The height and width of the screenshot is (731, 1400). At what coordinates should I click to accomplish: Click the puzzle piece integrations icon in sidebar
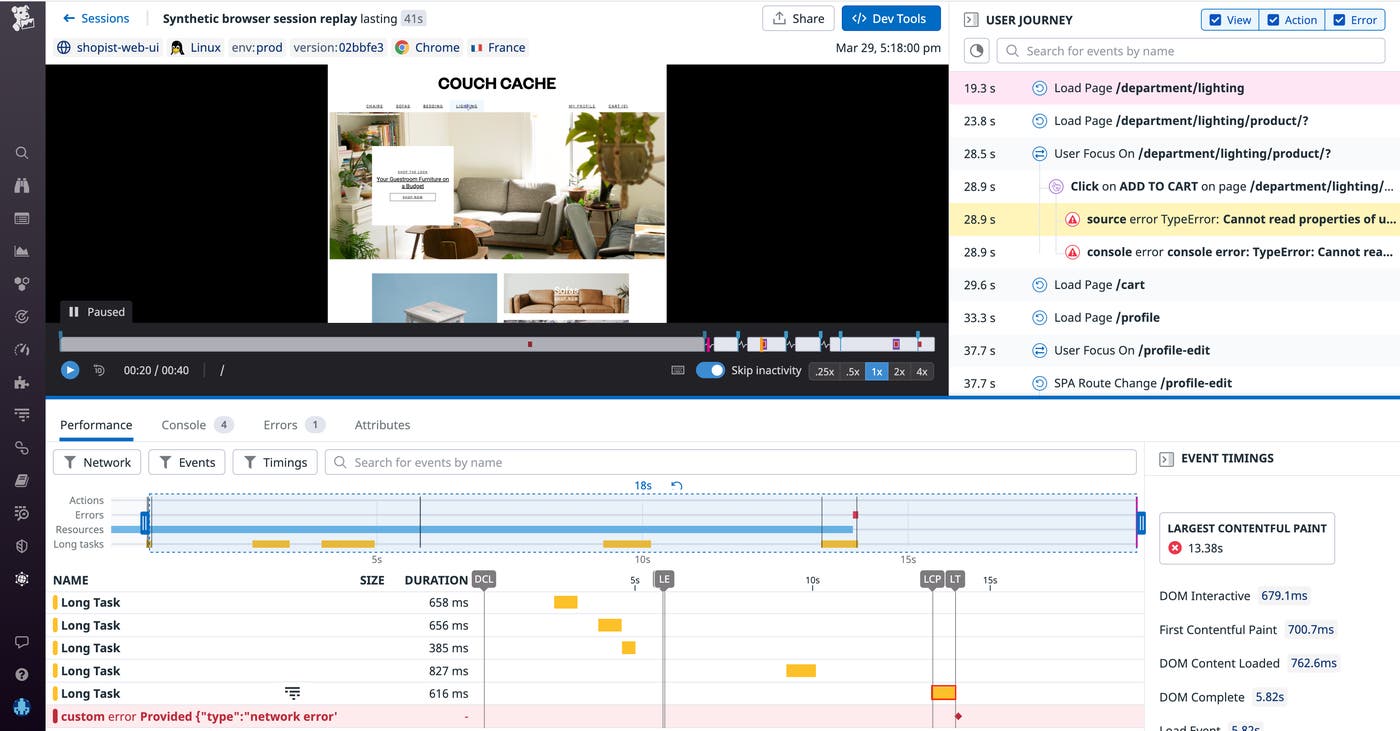[22, 382]
